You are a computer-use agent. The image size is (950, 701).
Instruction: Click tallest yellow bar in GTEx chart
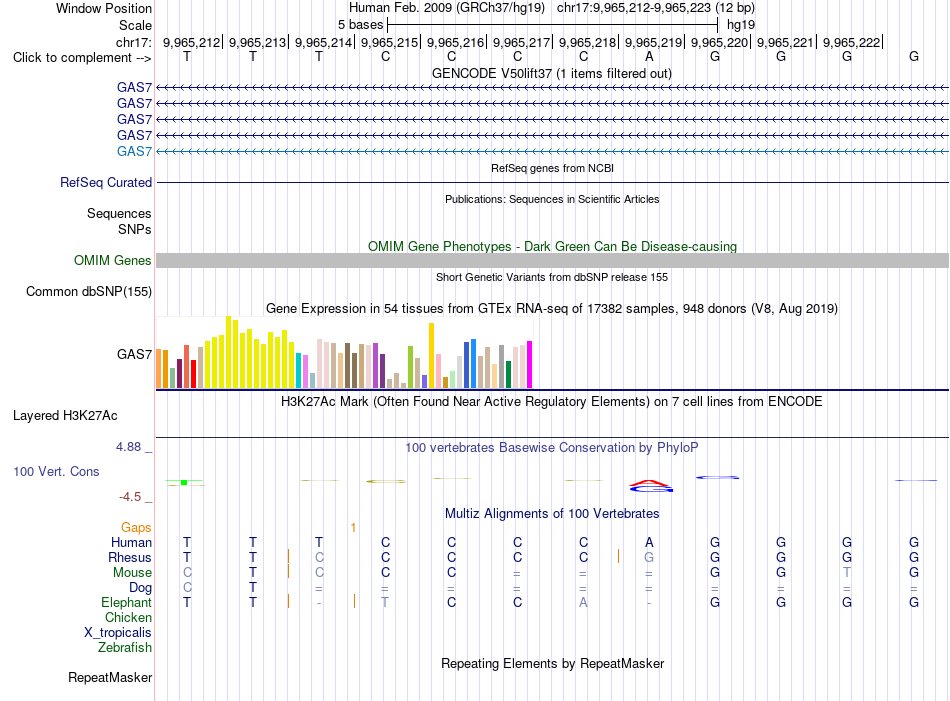pyautogui.click(x=228, y=352)
